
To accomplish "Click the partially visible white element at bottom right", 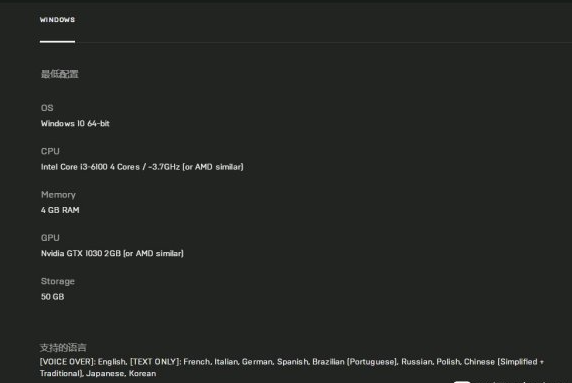I will click(x=462, y=382).
